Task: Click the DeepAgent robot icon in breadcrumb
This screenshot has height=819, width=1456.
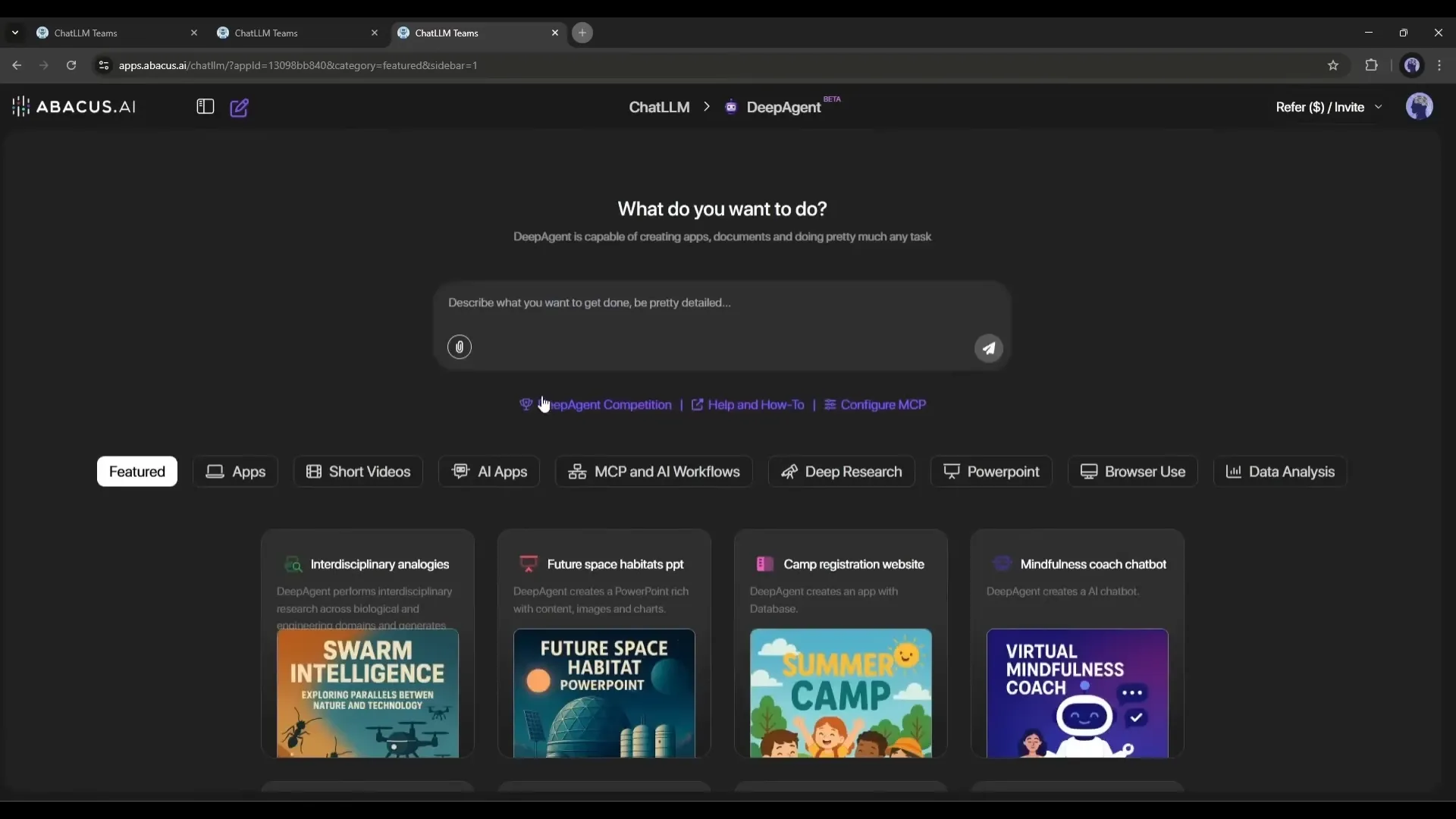Action: 731,107
